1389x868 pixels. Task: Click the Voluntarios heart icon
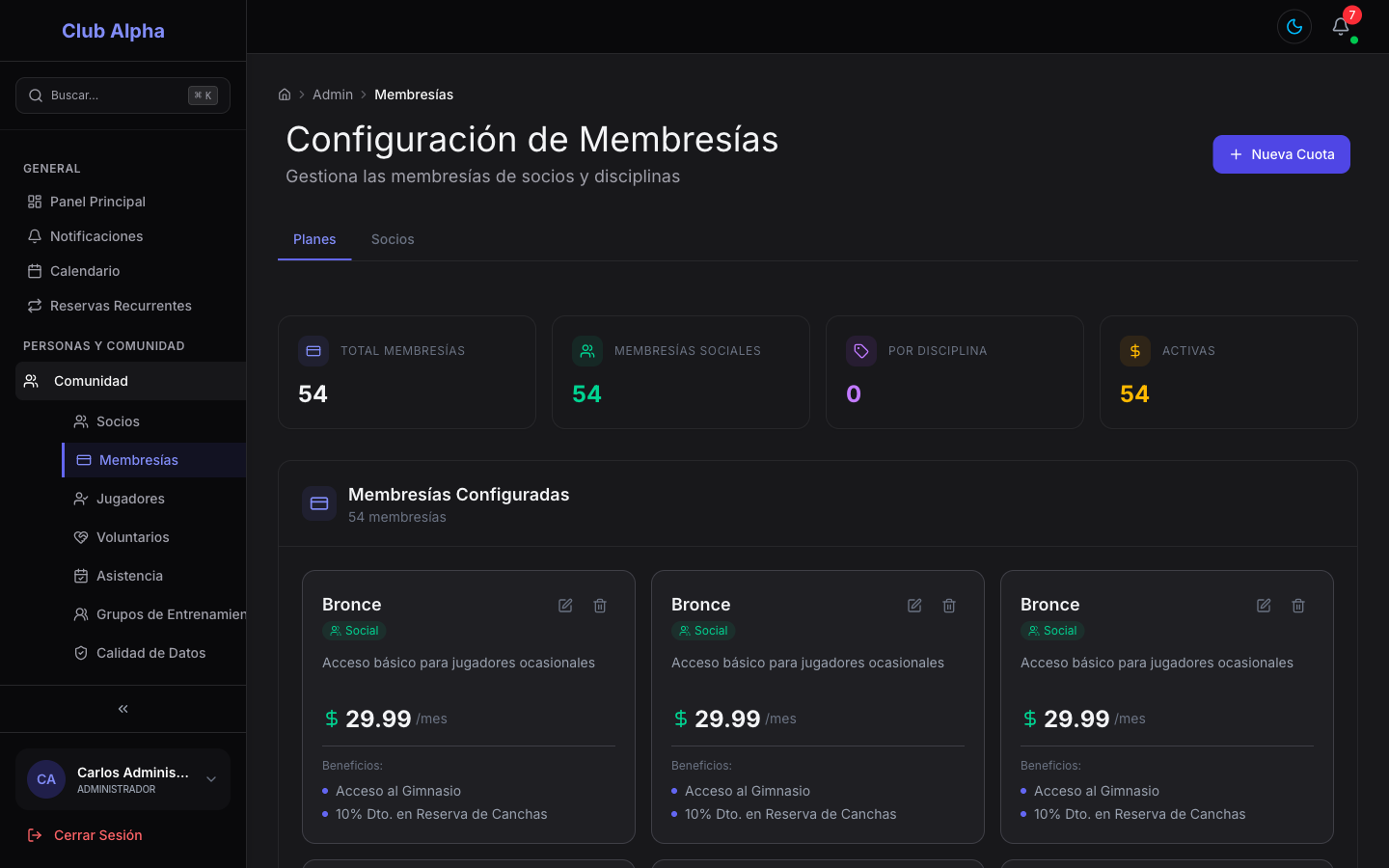(x=81, y=537)
